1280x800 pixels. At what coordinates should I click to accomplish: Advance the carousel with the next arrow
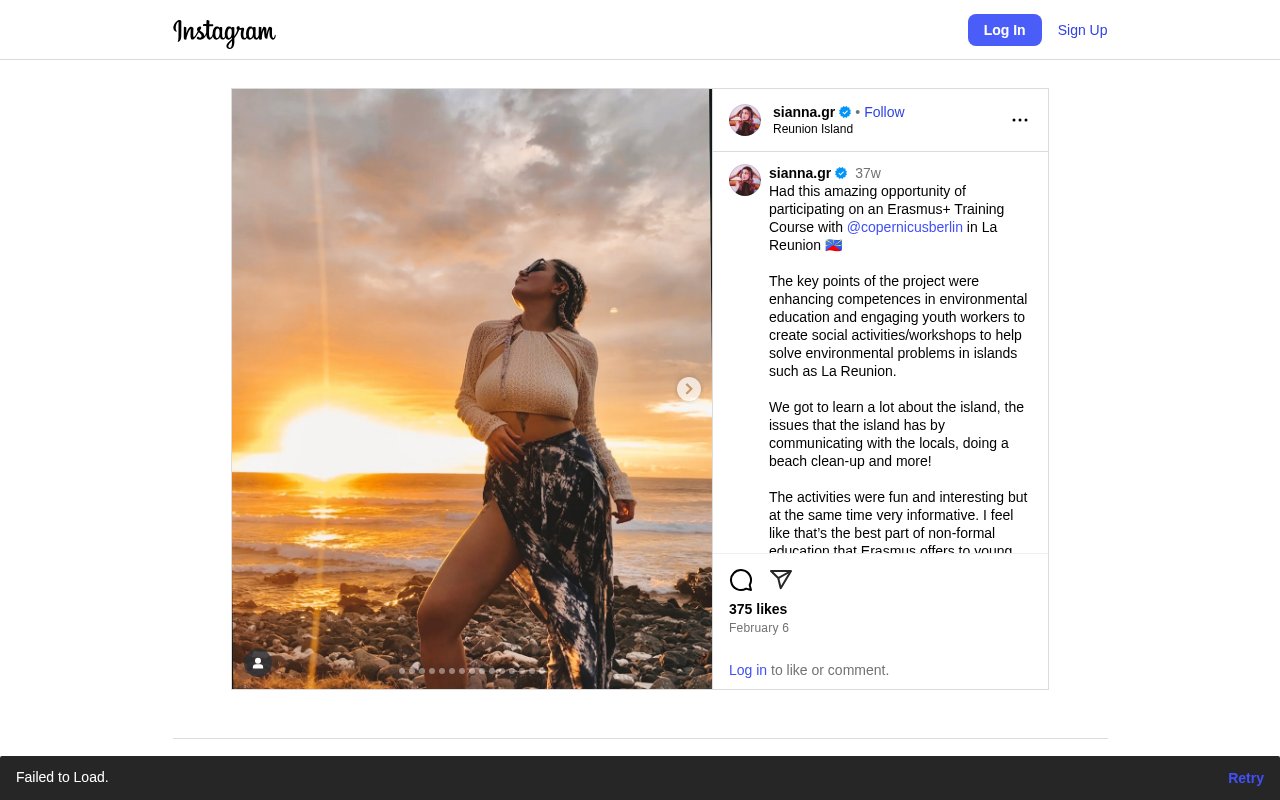pyautogui.click(x=689, y=389)
